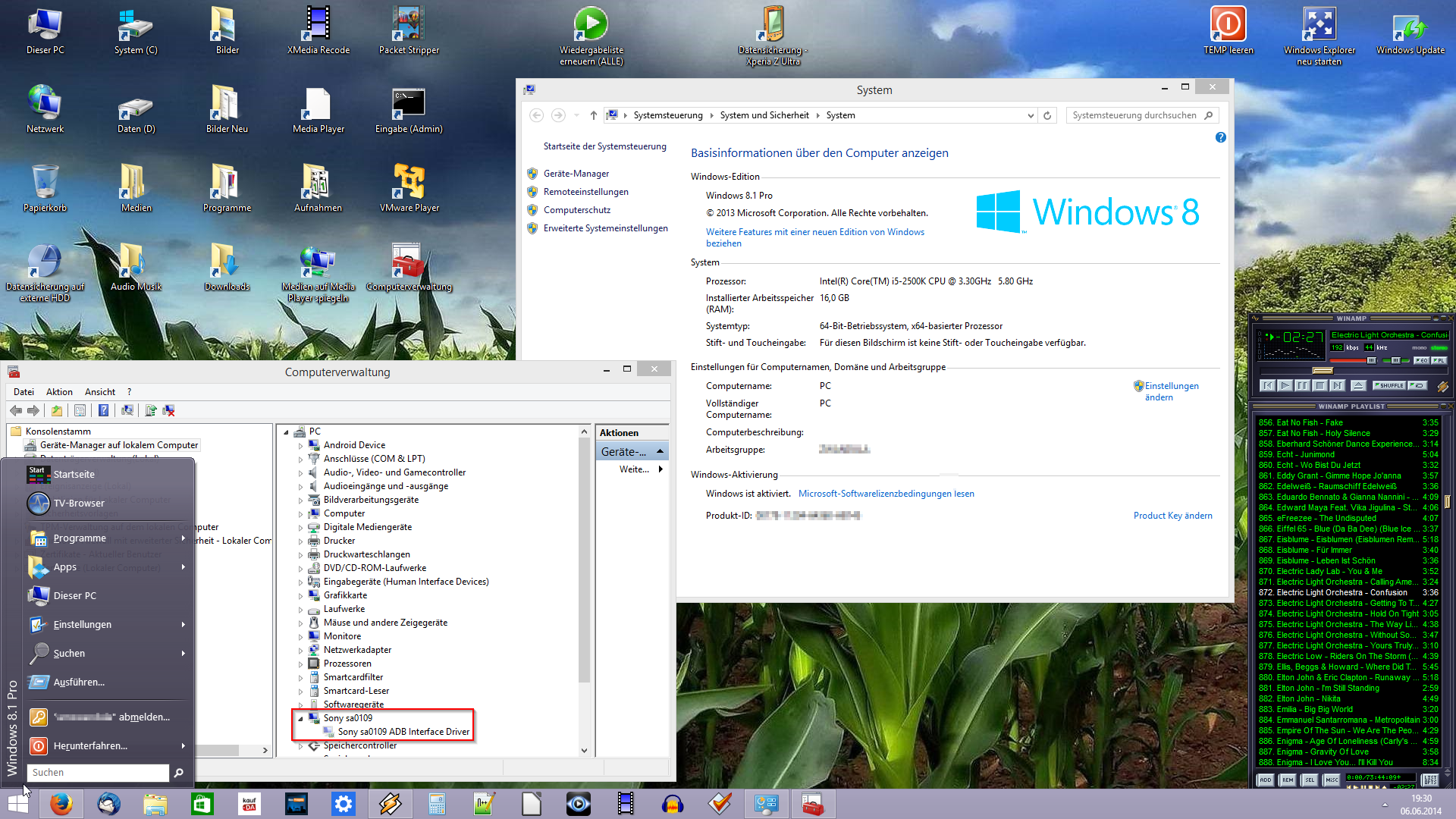
Task: Toggle Winamp repeat mode
Action: point(1417,385)
